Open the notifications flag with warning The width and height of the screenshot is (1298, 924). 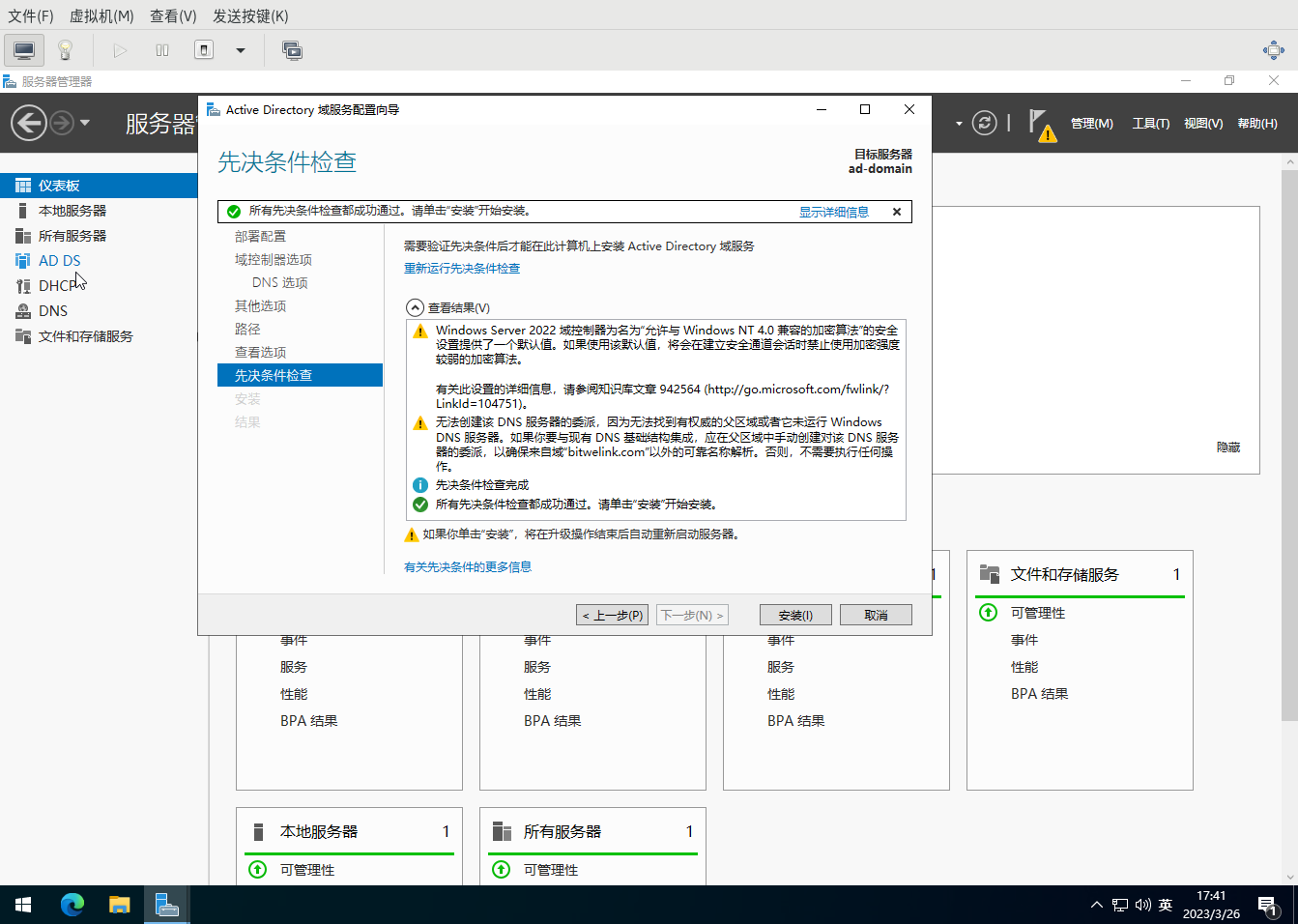1042,125
